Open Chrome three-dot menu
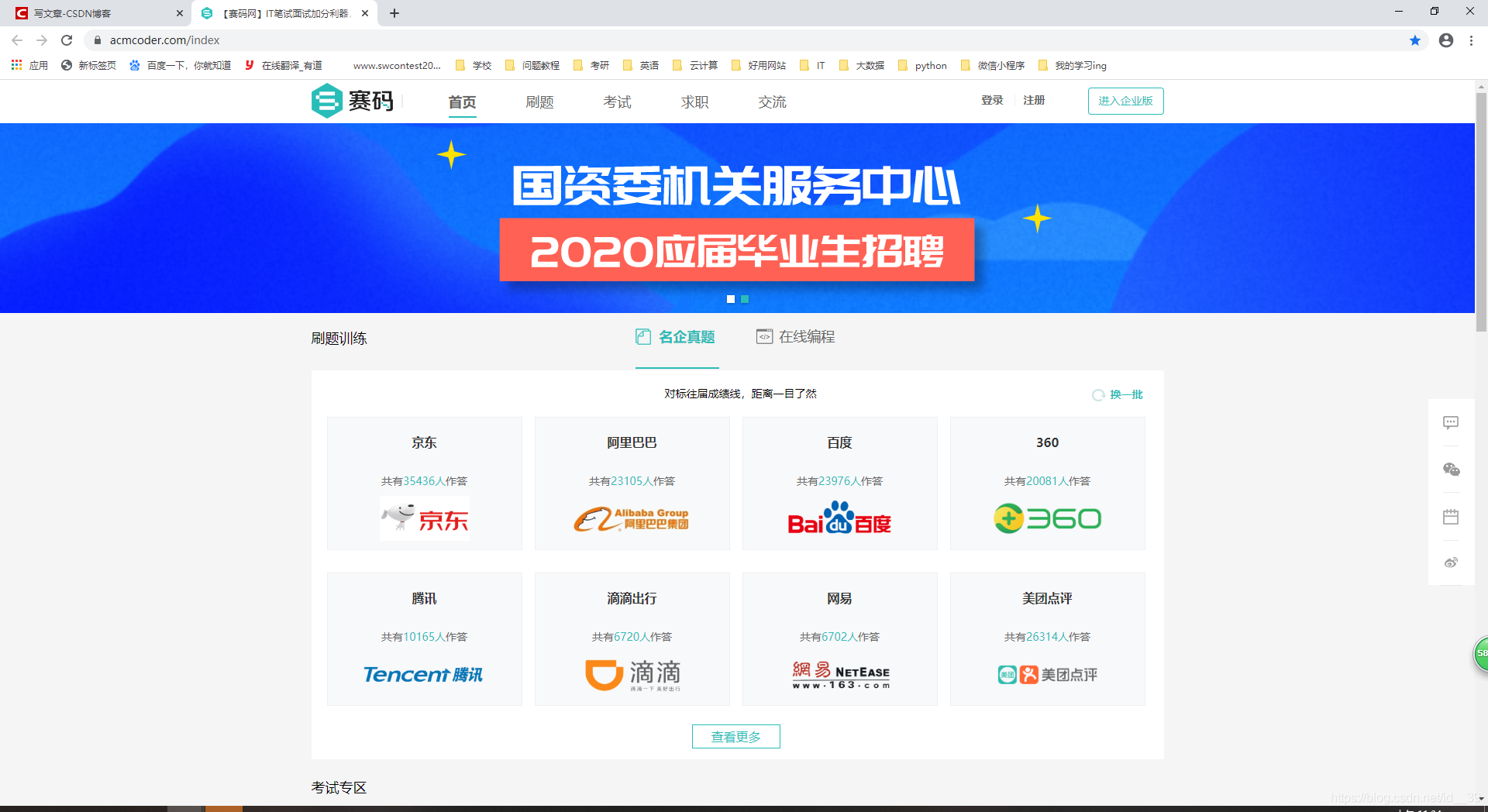This screenshot has height=812, width=1488. click(x=1471, y=40)
